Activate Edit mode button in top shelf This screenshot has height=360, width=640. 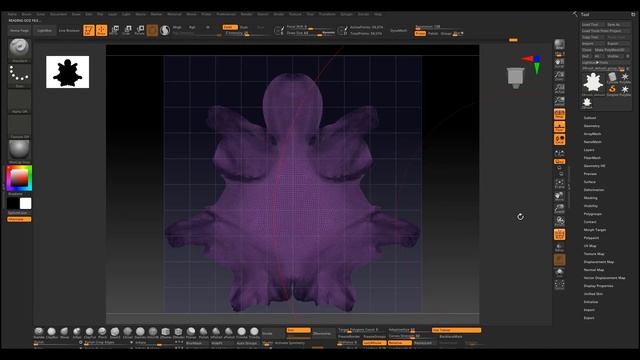(x=89, y=30)
